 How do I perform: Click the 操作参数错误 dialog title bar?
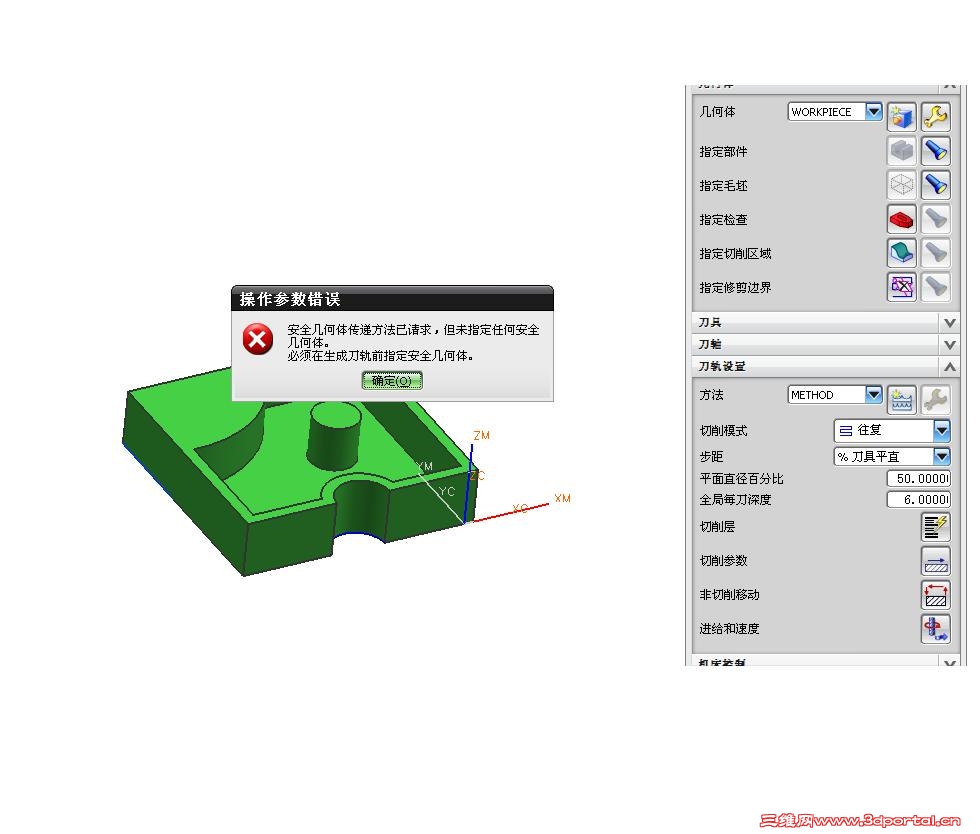coord(392,299)
